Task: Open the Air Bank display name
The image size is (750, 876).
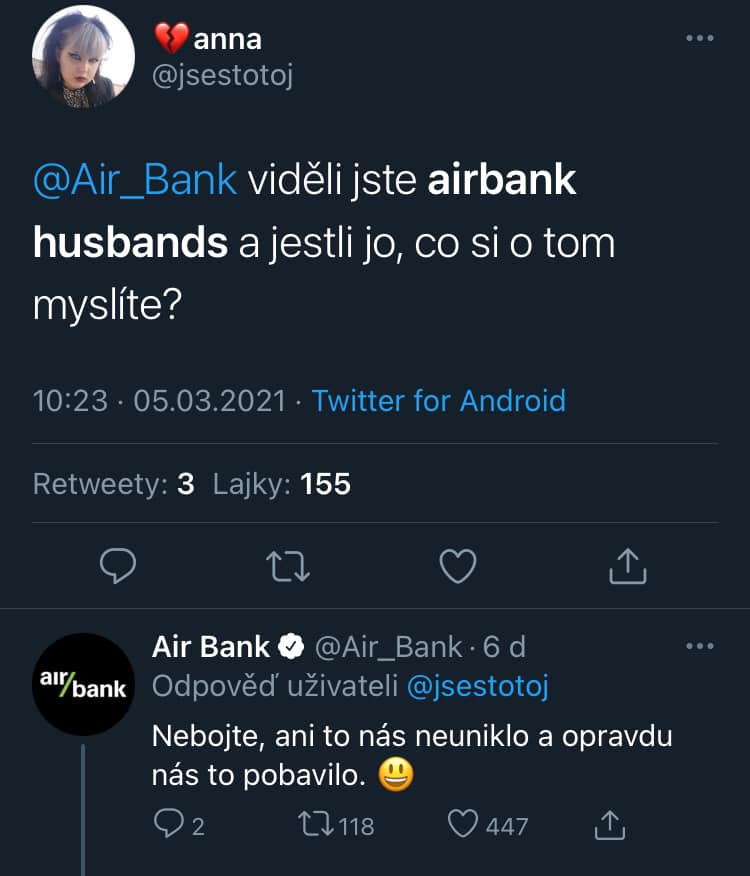Action: [210, 647]
